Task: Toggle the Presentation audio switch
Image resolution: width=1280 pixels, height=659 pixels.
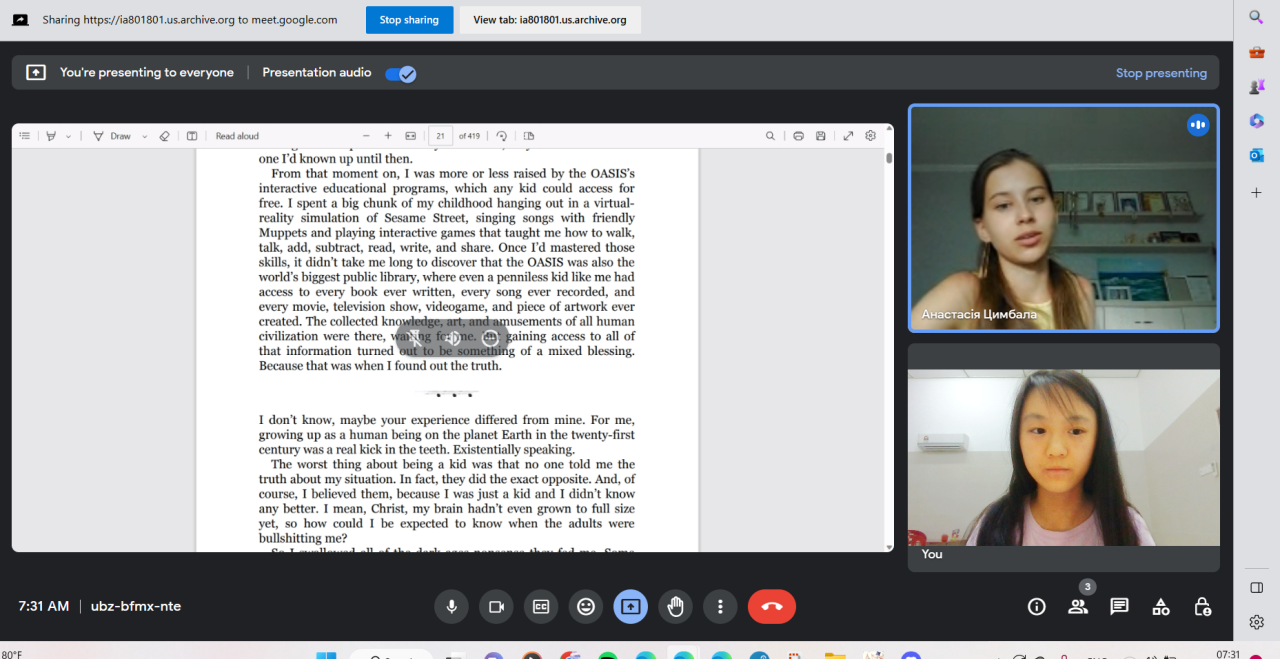Action: click(401, 73)
